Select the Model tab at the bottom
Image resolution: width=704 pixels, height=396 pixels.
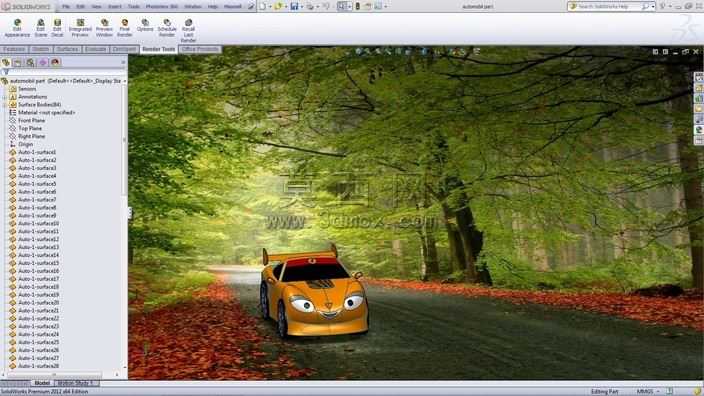tap(42, 383)
